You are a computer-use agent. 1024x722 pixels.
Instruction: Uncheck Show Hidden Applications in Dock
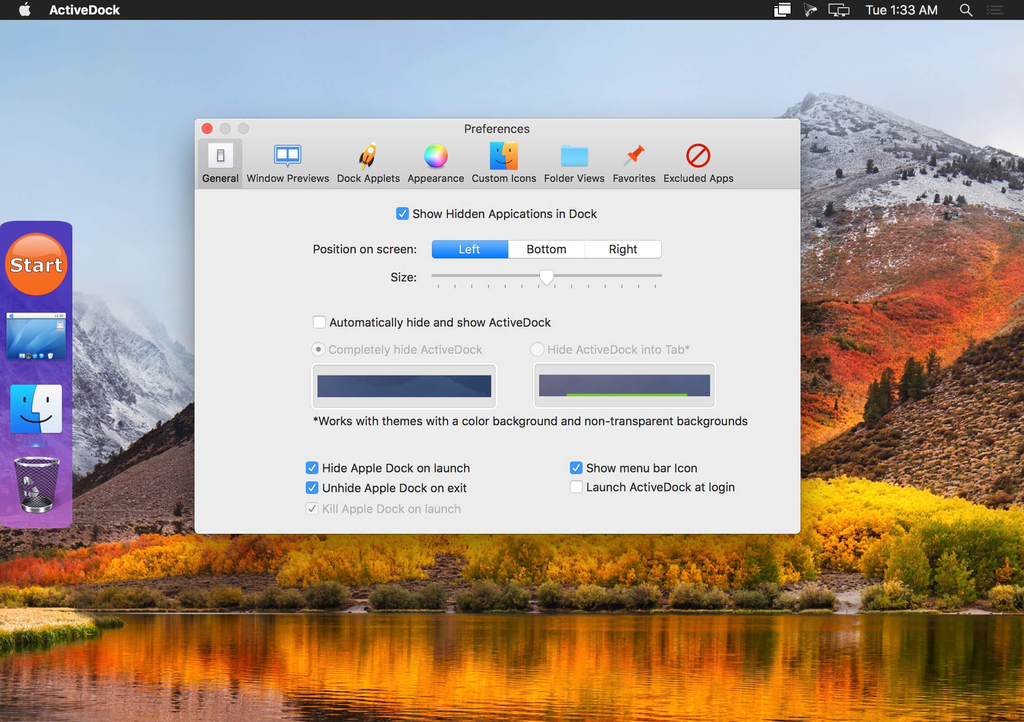click(x=402, y=214)
